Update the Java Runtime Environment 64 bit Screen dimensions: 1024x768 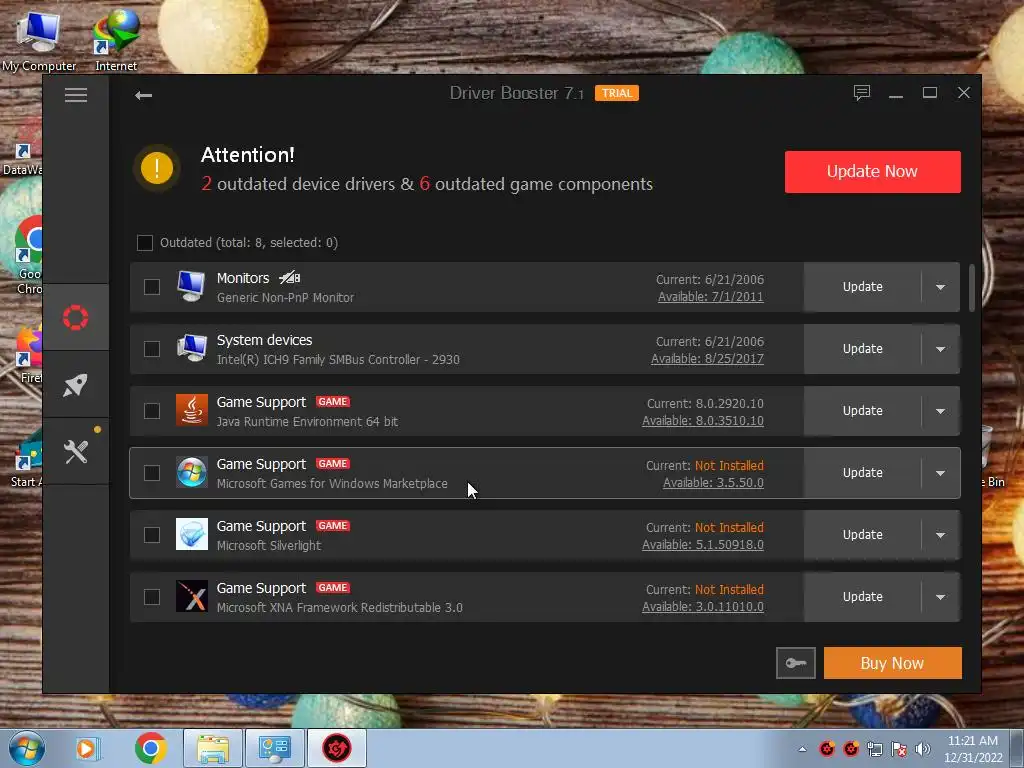coord(863,411)
